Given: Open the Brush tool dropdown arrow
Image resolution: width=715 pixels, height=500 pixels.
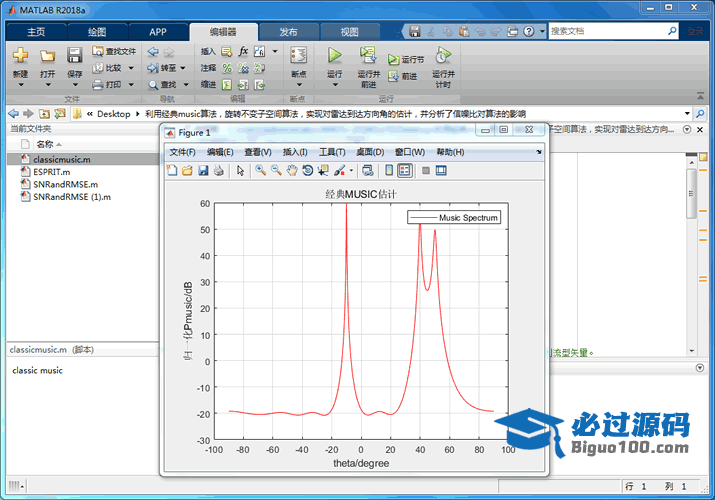Looking at the screenshot, I should pyautogui.click(x=350, y=171).
